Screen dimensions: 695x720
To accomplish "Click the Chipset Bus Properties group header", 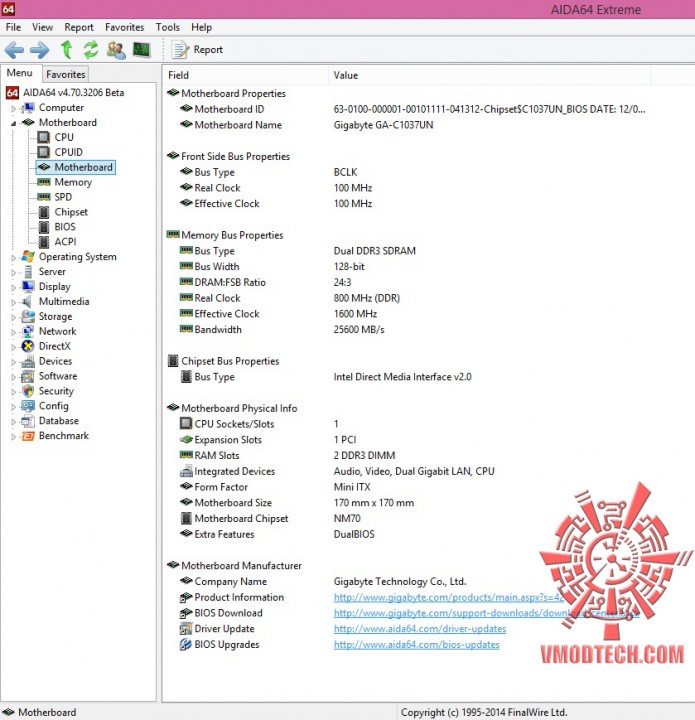I will pos(223,361).
